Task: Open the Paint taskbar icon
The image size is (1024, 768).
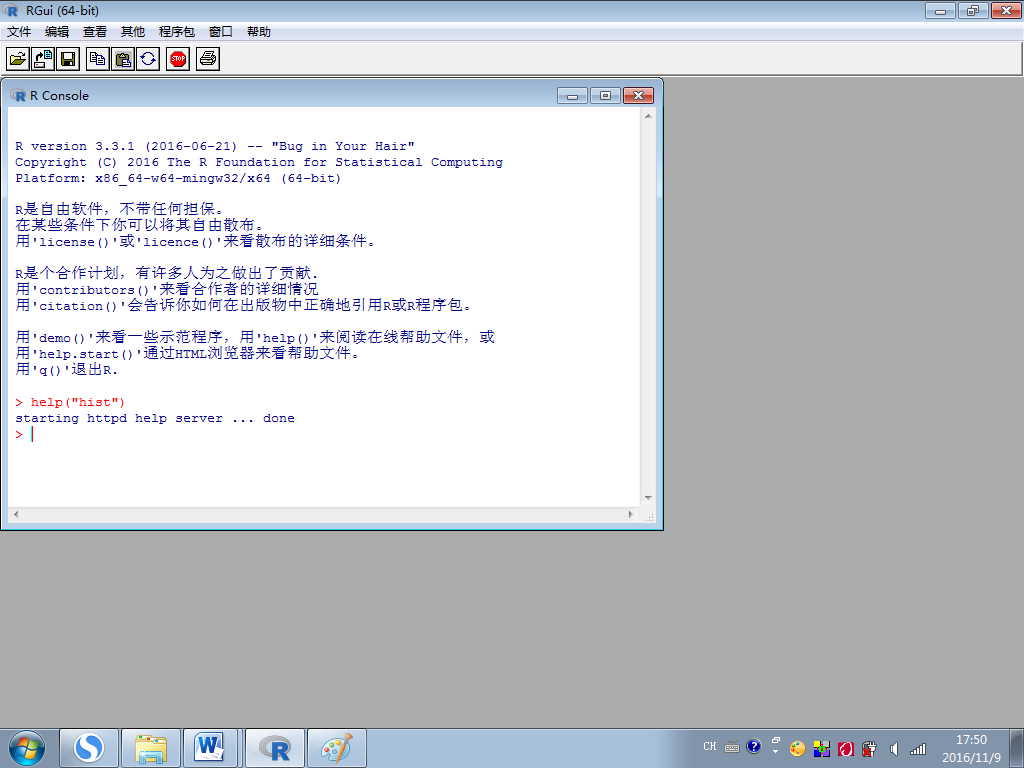Action: 336,748
